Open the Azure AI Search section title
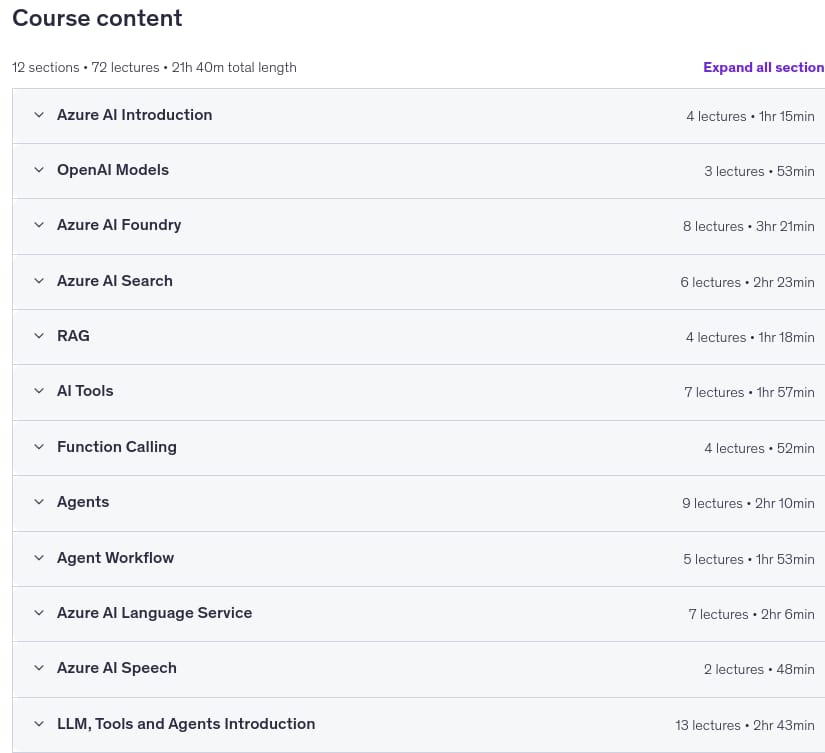Viewport: 825px width, 753px height. [115, 281]
